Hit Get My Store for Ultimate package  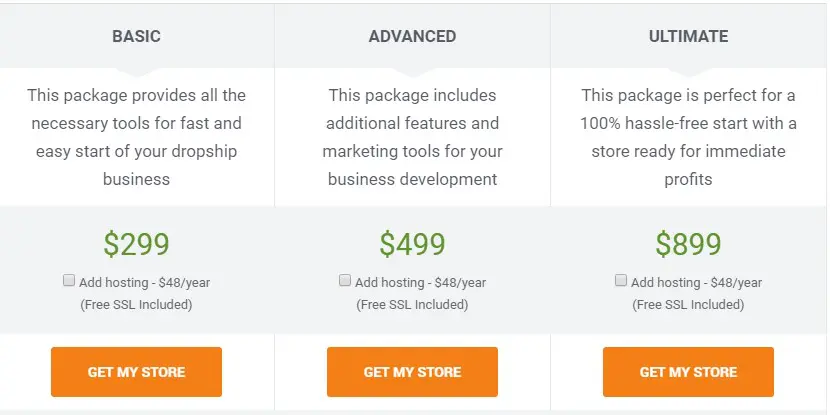pos(688,372)
